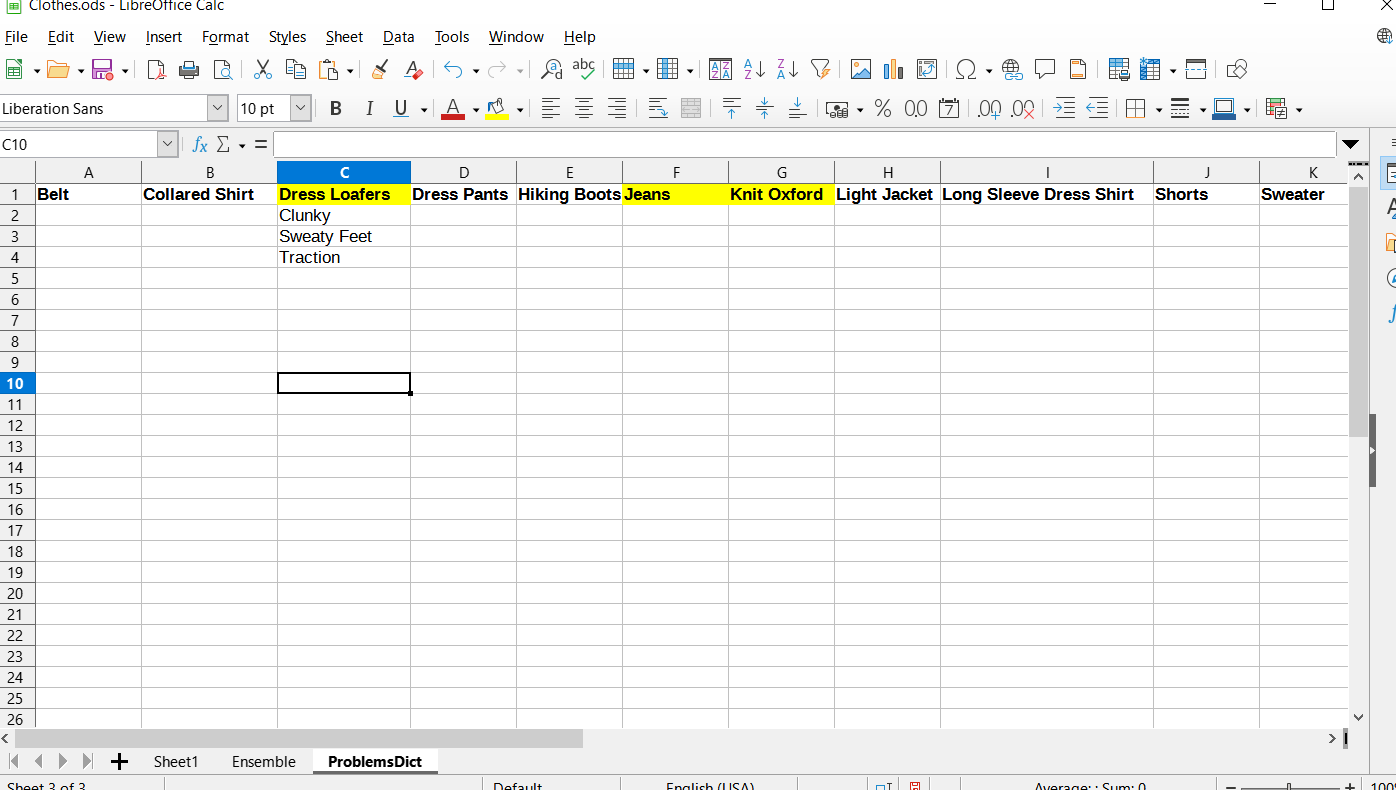This screenshot has width=1396, height=790.
Task: Sort descending Z to A
Action: (x=787, y=69)
